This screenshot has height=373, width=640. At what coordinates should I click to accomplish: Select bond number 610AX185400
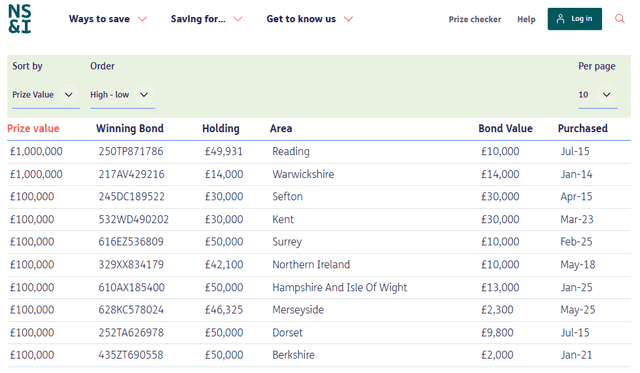point(131,288)
